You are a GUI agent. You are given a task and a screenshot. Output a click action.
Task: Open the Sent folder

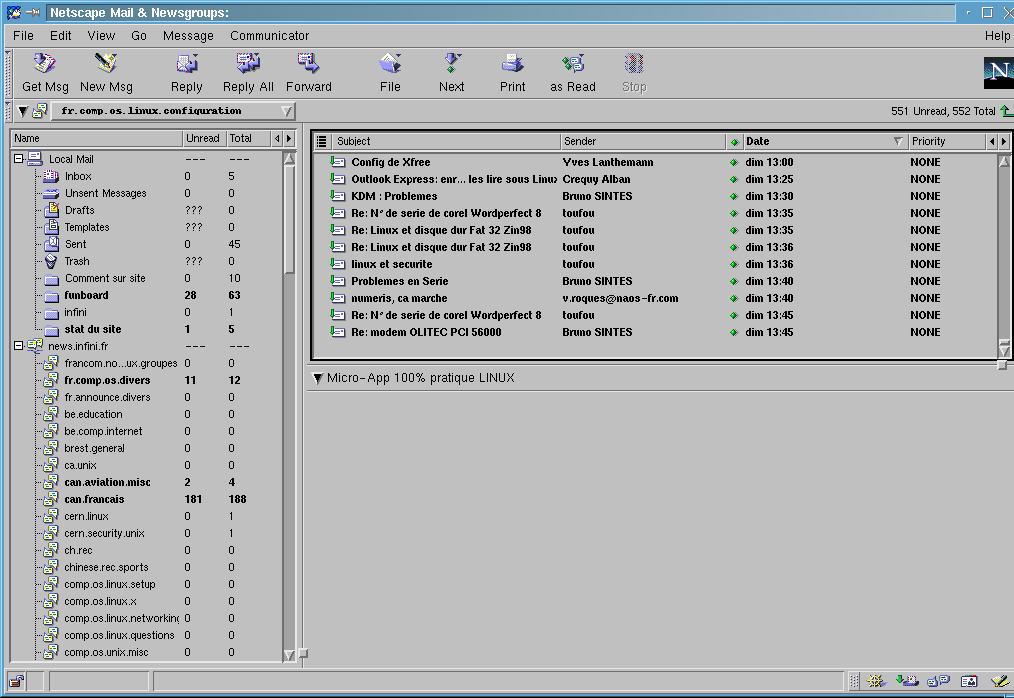pos(75,244)
